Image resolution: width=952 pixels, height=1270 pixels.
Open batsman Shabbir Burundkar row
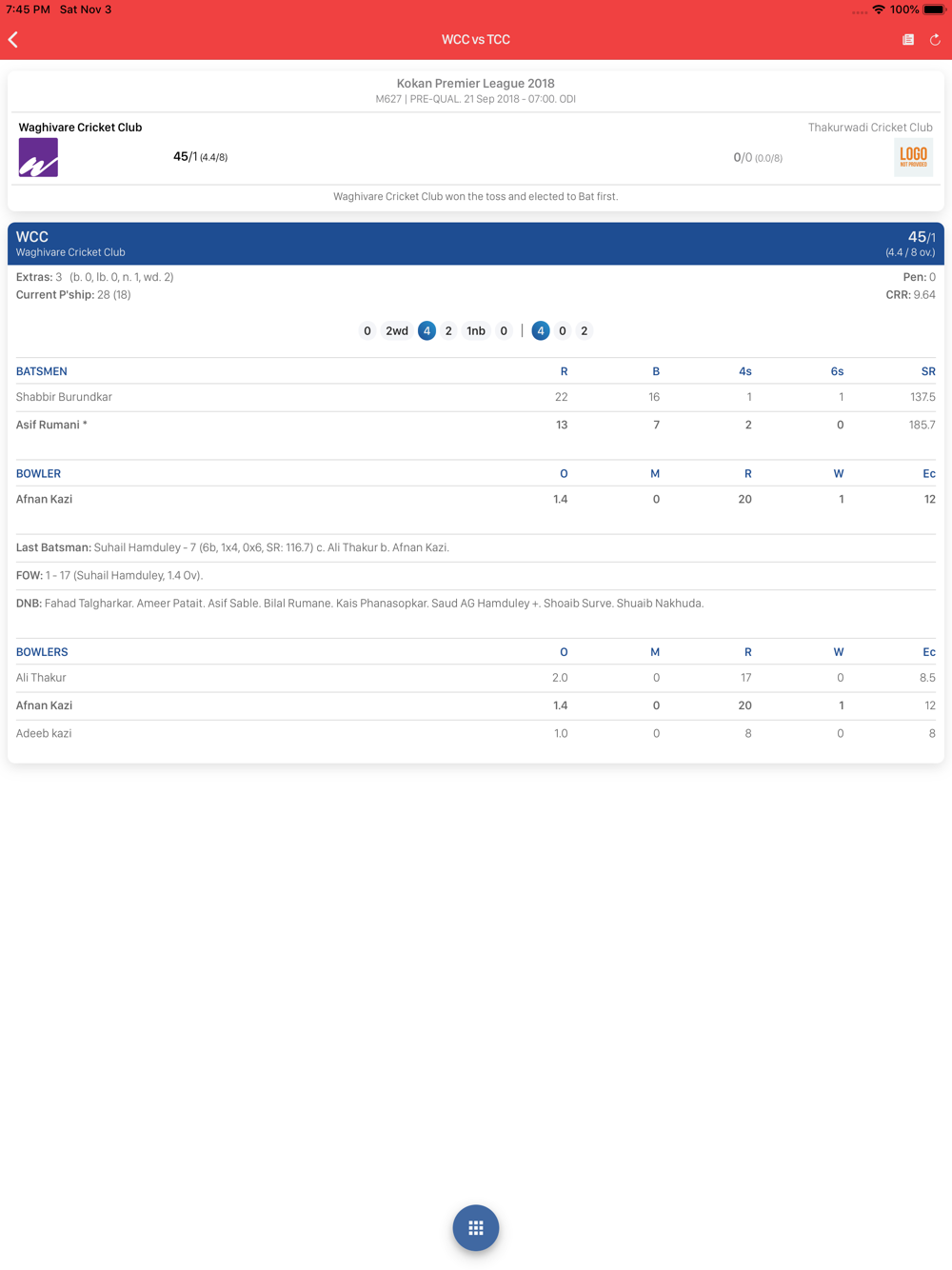(476, 397)
